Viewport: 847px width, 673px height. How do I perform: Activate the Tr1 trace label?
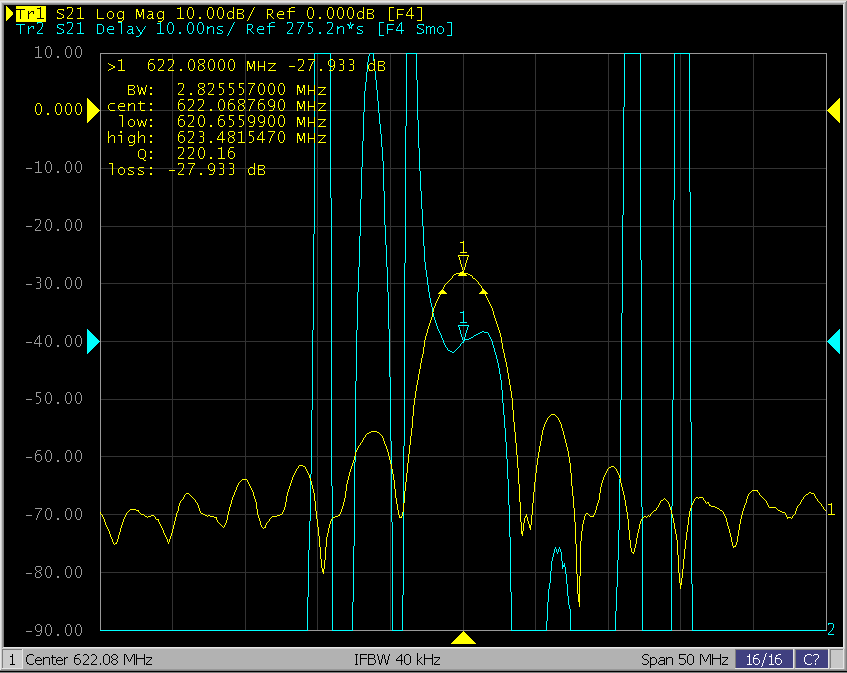click(29, 13)
